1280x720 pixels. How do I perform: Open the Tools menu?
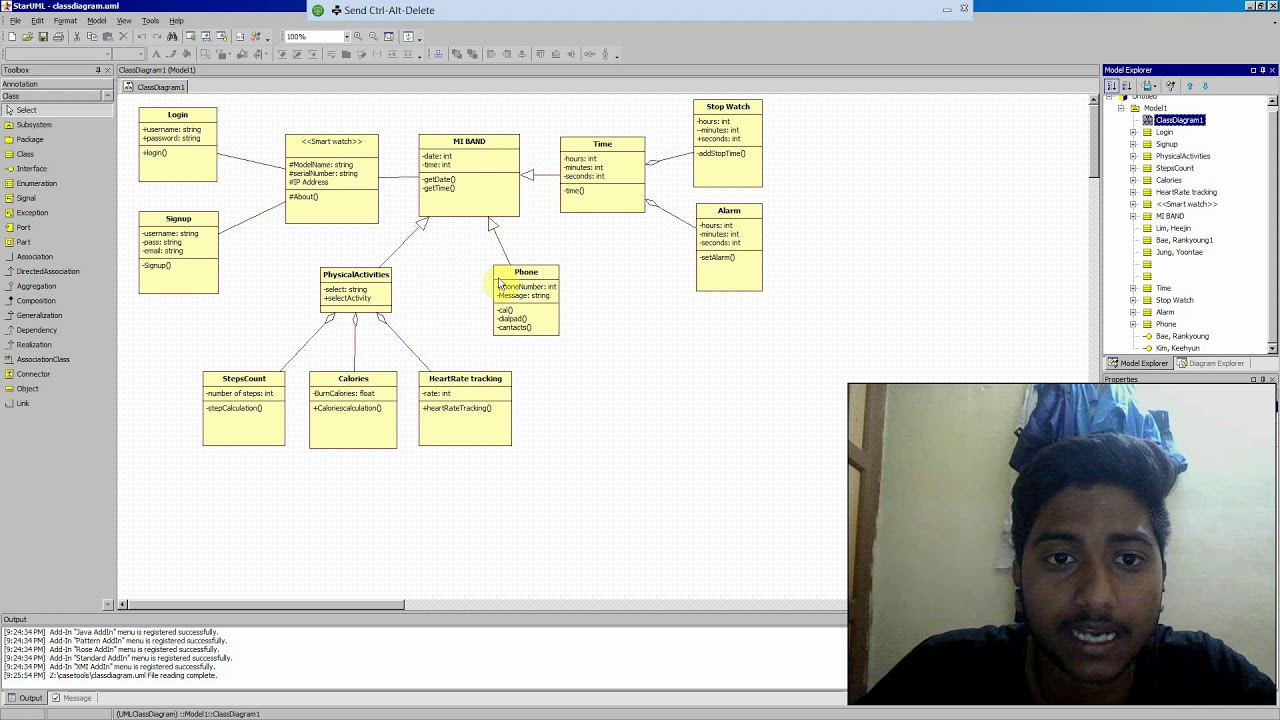pyautogui.click(x=150, y=21)
